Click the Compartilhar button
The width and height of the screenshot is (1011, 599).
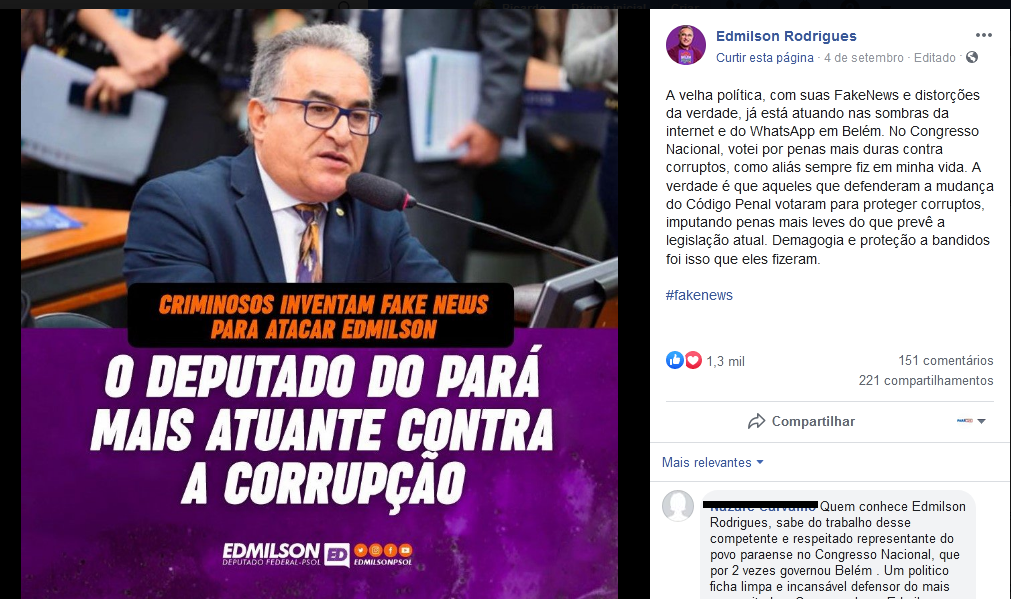[x=801, y=422]
